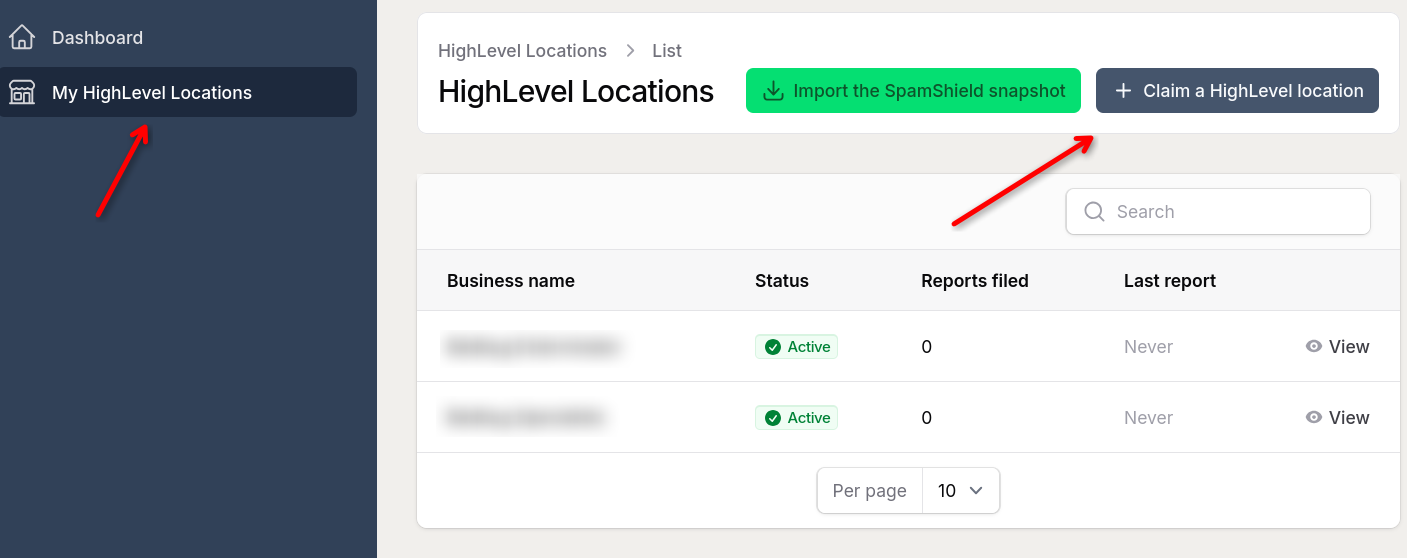
Task: Click the second row's Active status badge
Action: 796,418
